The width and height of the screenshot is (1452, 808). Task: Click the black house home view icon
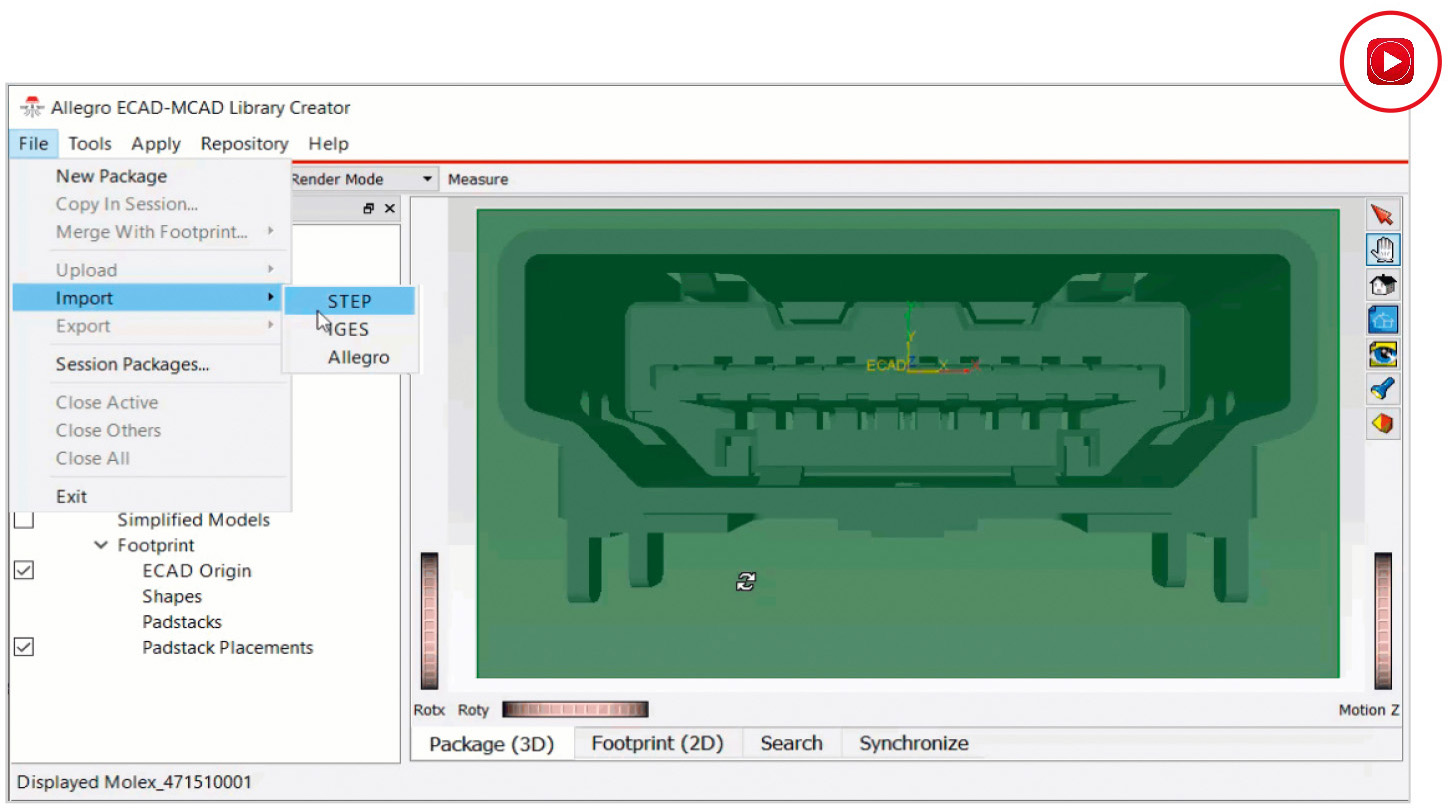[1383, 285]
